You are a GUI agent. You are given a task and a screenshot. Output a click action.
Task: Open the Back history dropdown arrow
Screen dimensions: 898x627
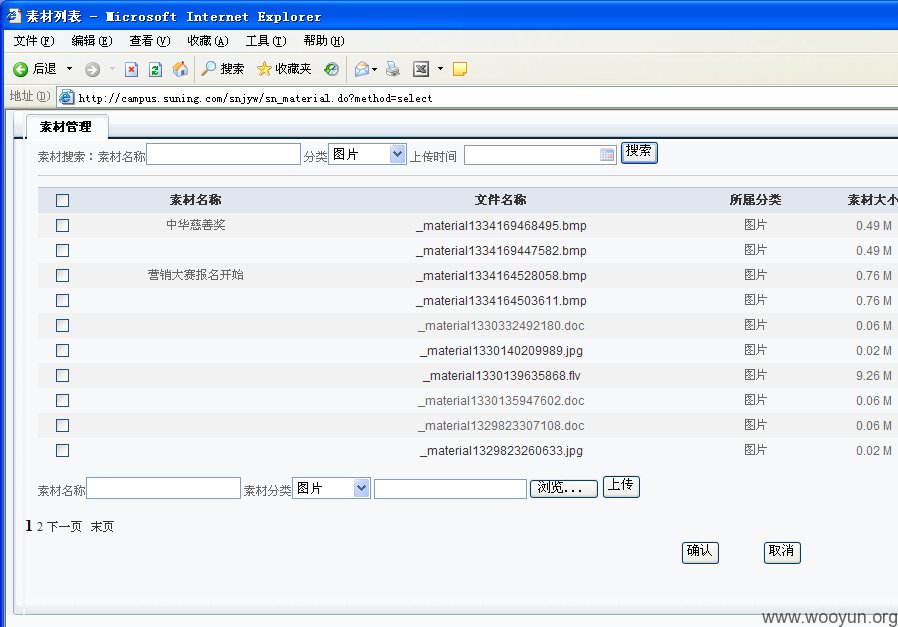tap(69, 69)
